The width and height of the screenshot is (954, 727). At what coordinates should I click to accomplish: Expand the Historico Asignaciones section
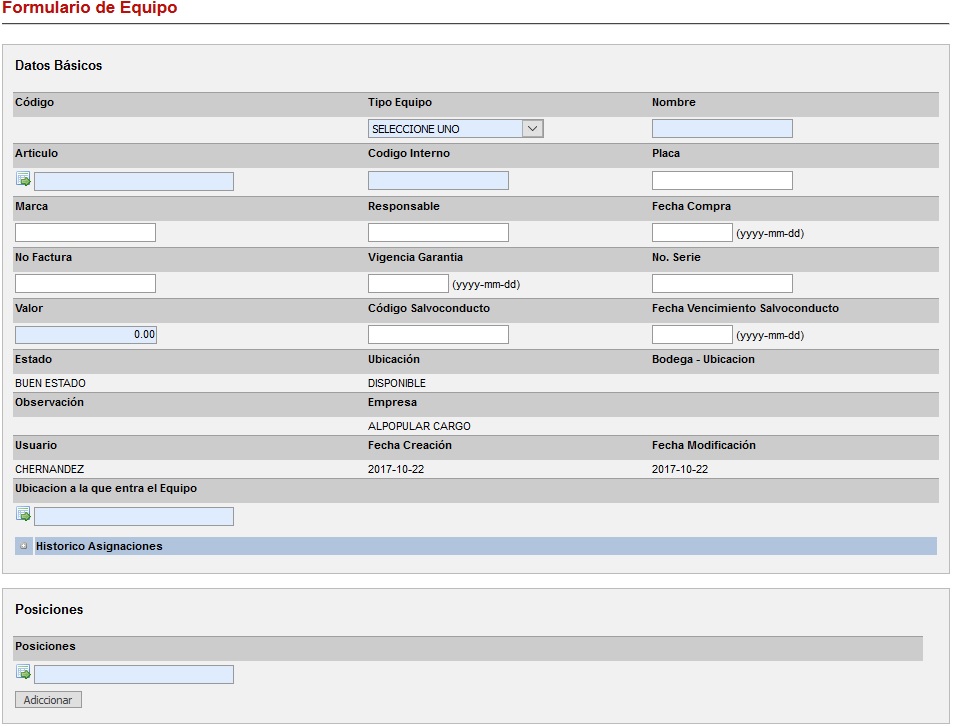tap(23, 546)
